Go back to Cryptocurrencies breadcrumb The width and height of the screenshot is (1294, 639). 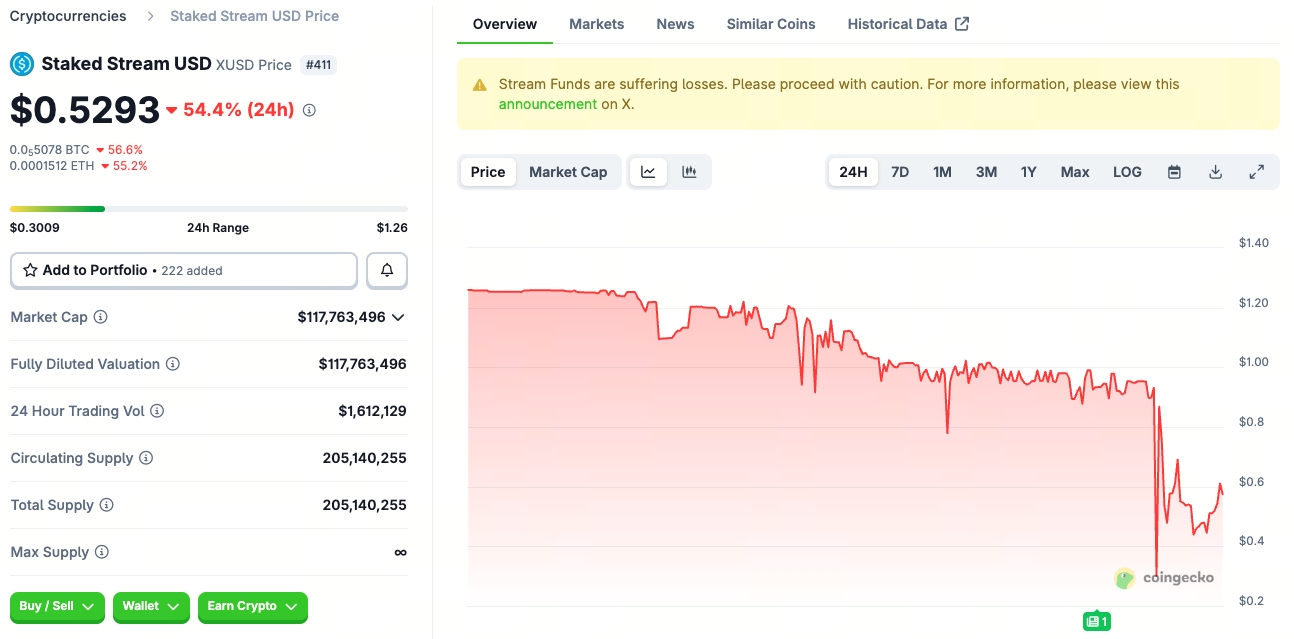[x=67, y=15]
